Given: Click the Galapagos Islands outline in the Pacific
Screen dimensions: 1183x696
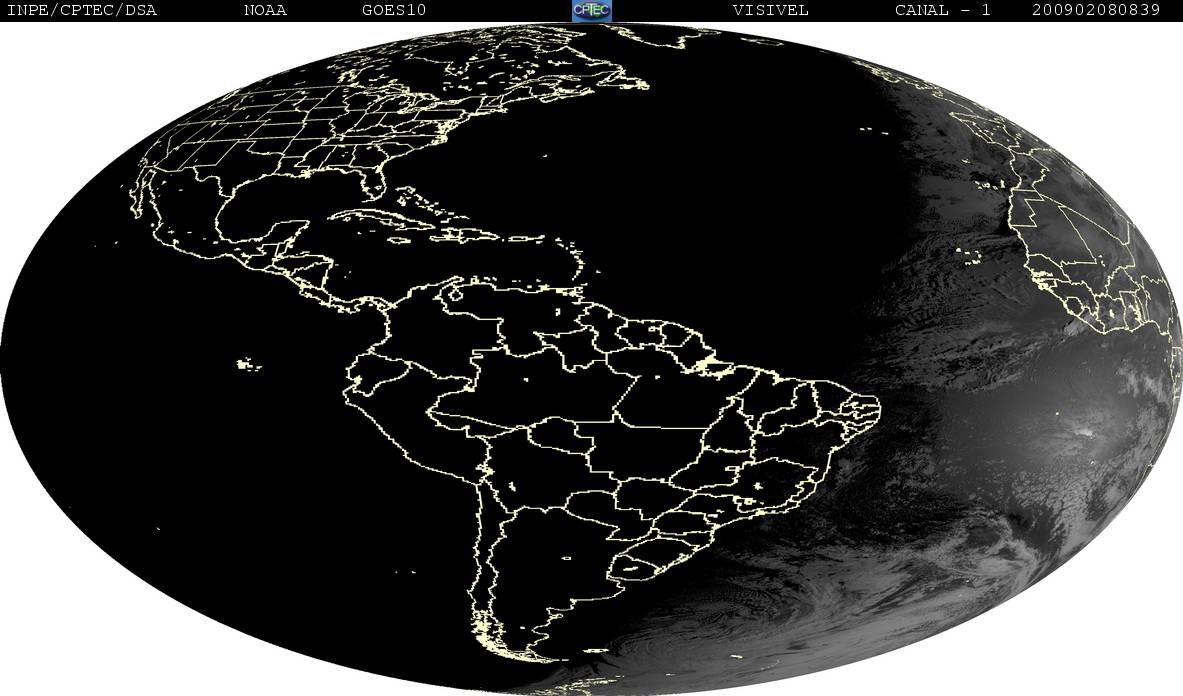Looking at the screenshot, I should click(x=249, y=365).
